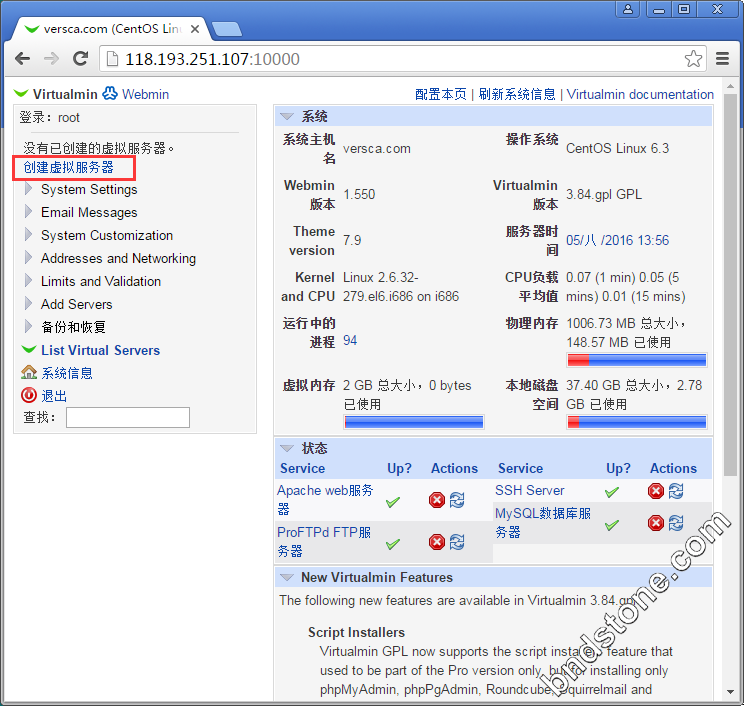The image size is (744, 706).
Task: Click server time 05/八/2016 13:56
Action: tap(617, 240)
